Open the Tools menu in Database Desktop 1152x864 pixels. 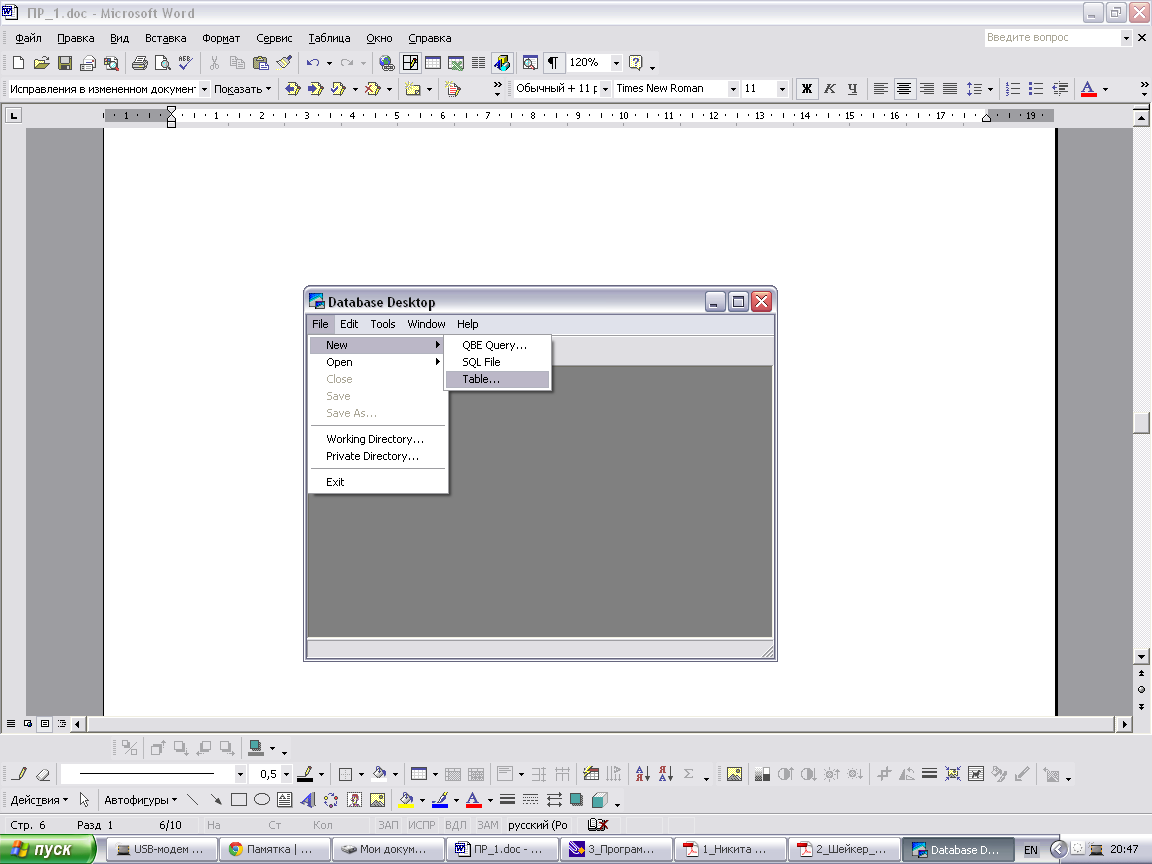coord(382,324)
